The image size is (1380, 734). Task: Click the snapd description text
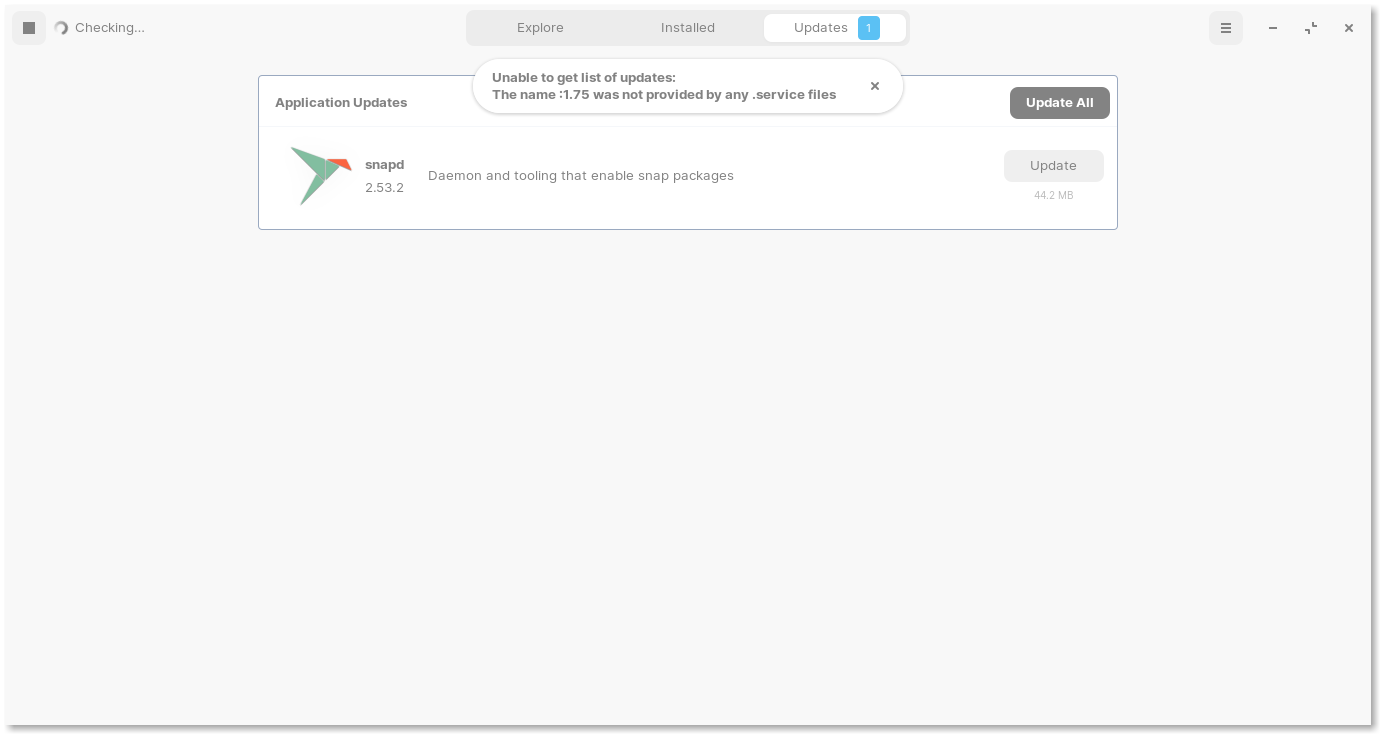[581, 176]
